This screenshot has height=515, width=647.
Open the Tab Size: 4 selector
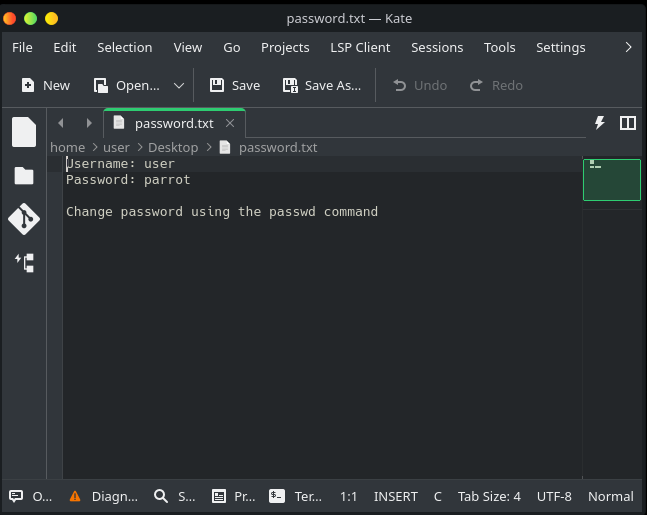point(489,496)
